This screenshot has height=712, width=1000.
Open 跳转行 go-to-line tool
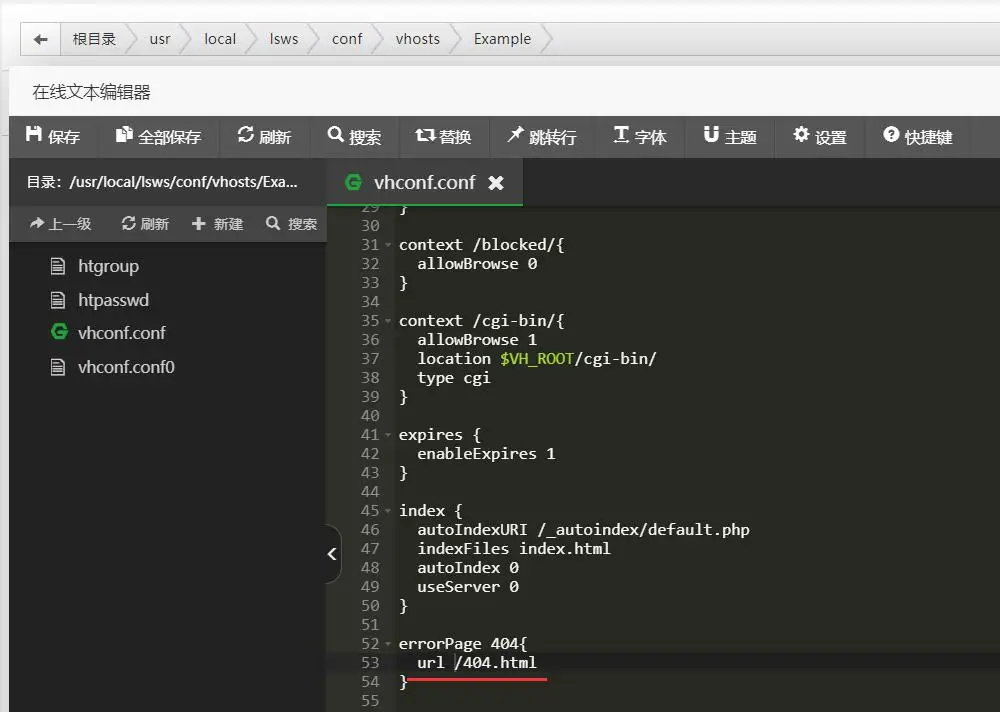point(541,136)
